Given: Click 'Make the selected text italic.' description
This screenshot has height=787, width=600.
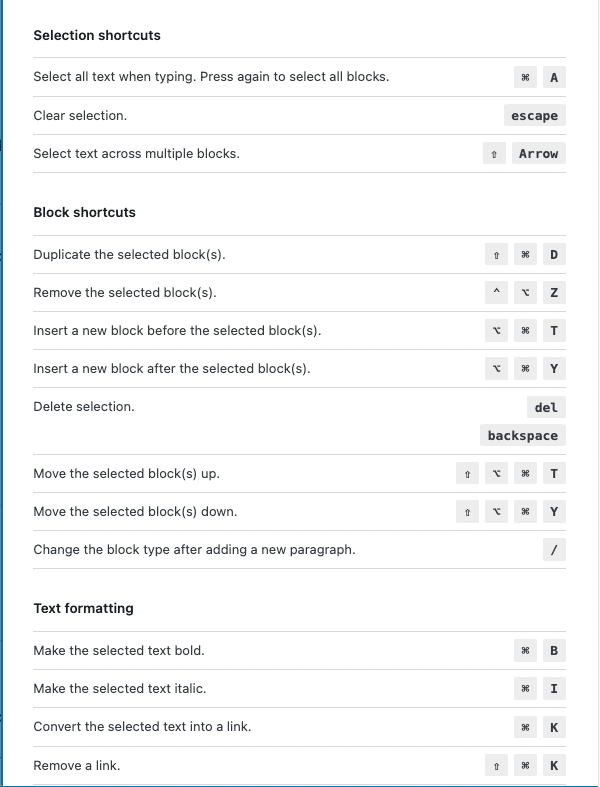Looking at the screenshot, I should tap(120, 689).
